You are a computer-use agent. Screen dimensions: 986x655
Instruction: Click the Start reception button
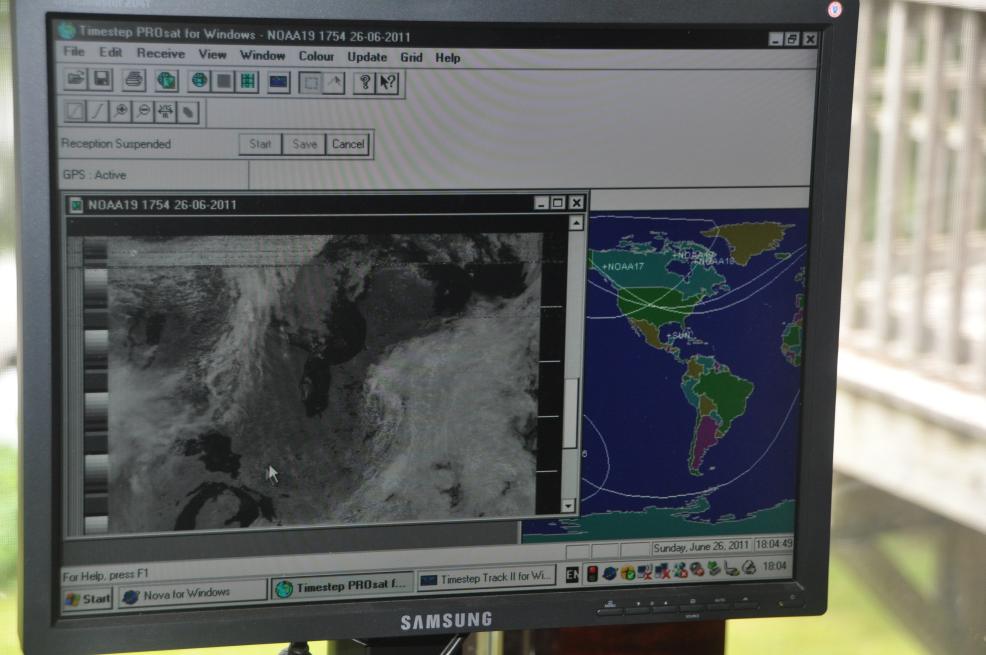[260, 144]
